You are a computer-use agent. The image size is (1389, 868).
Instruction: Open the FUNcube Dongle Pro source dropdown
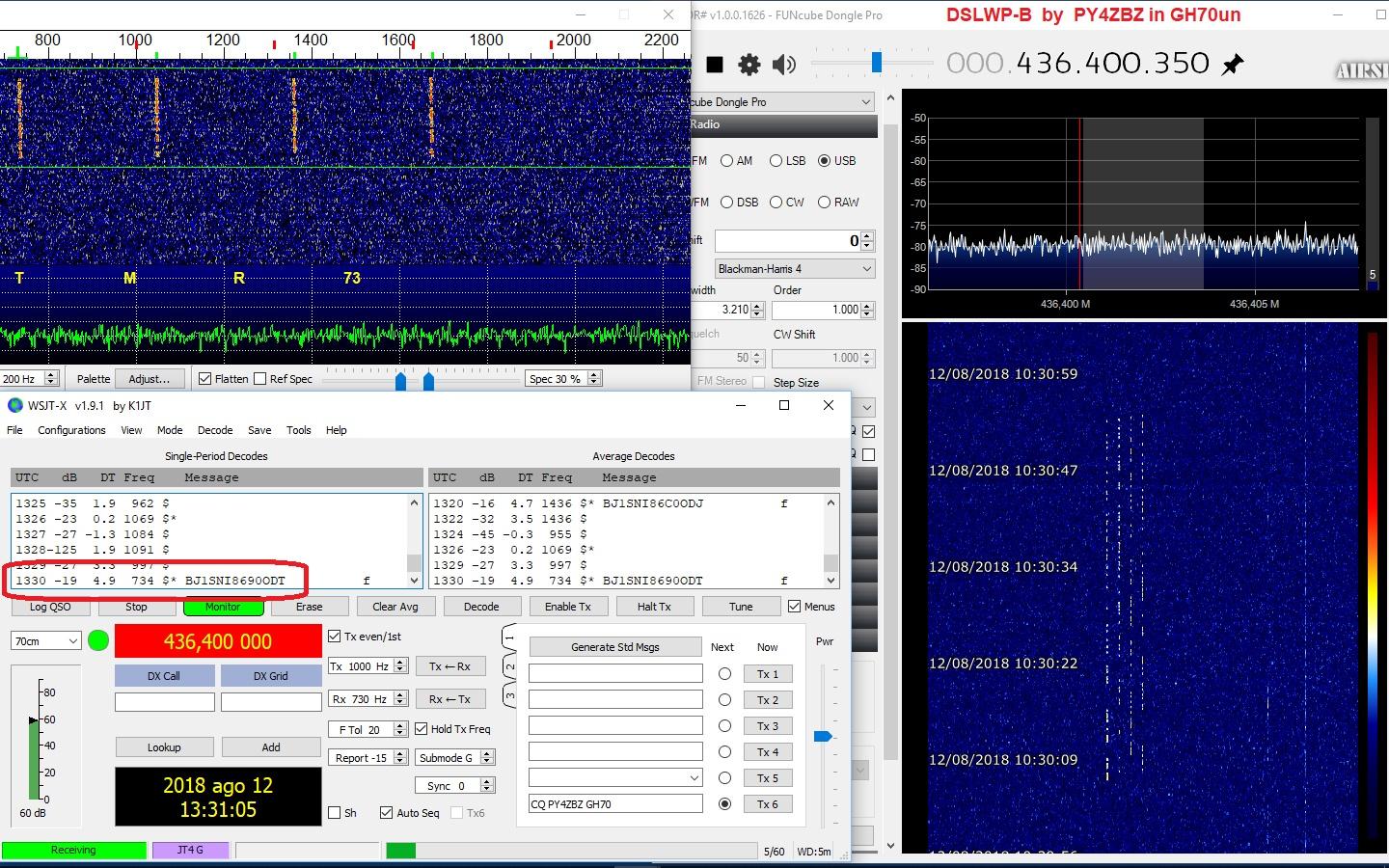(781, 101)
